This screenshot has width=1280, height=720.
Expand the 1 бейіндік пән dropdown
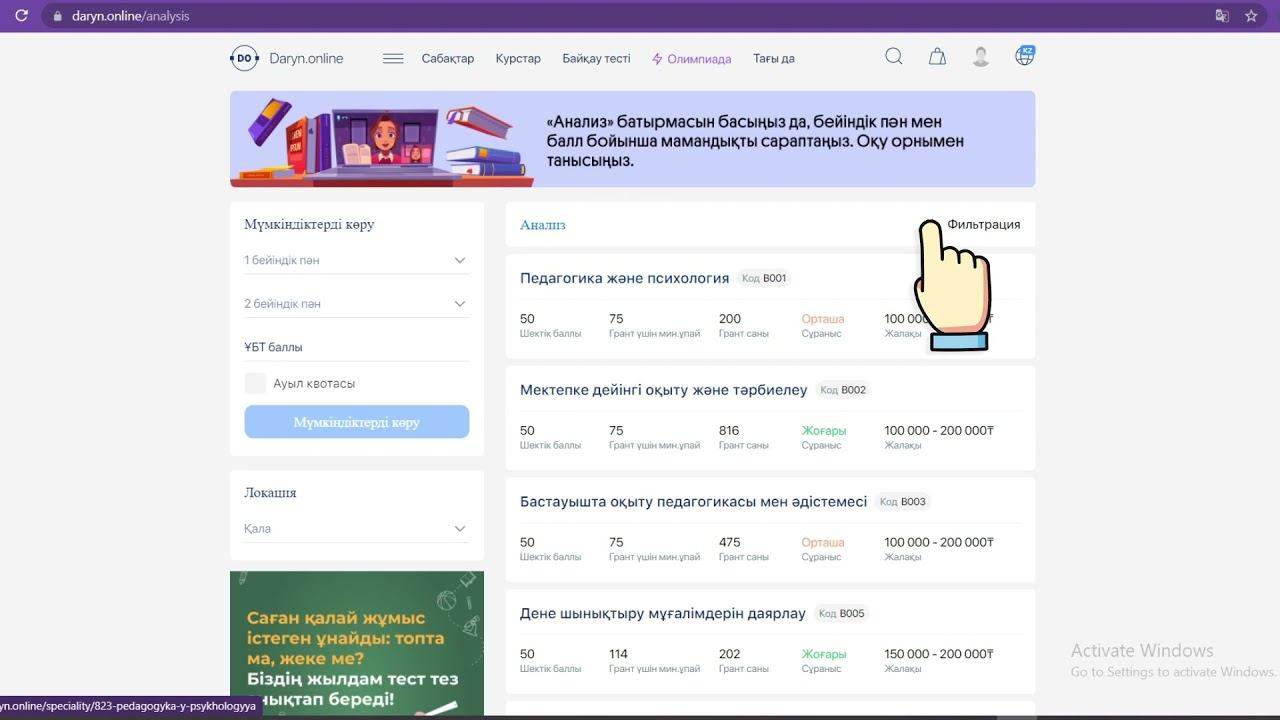coord(356,260)
